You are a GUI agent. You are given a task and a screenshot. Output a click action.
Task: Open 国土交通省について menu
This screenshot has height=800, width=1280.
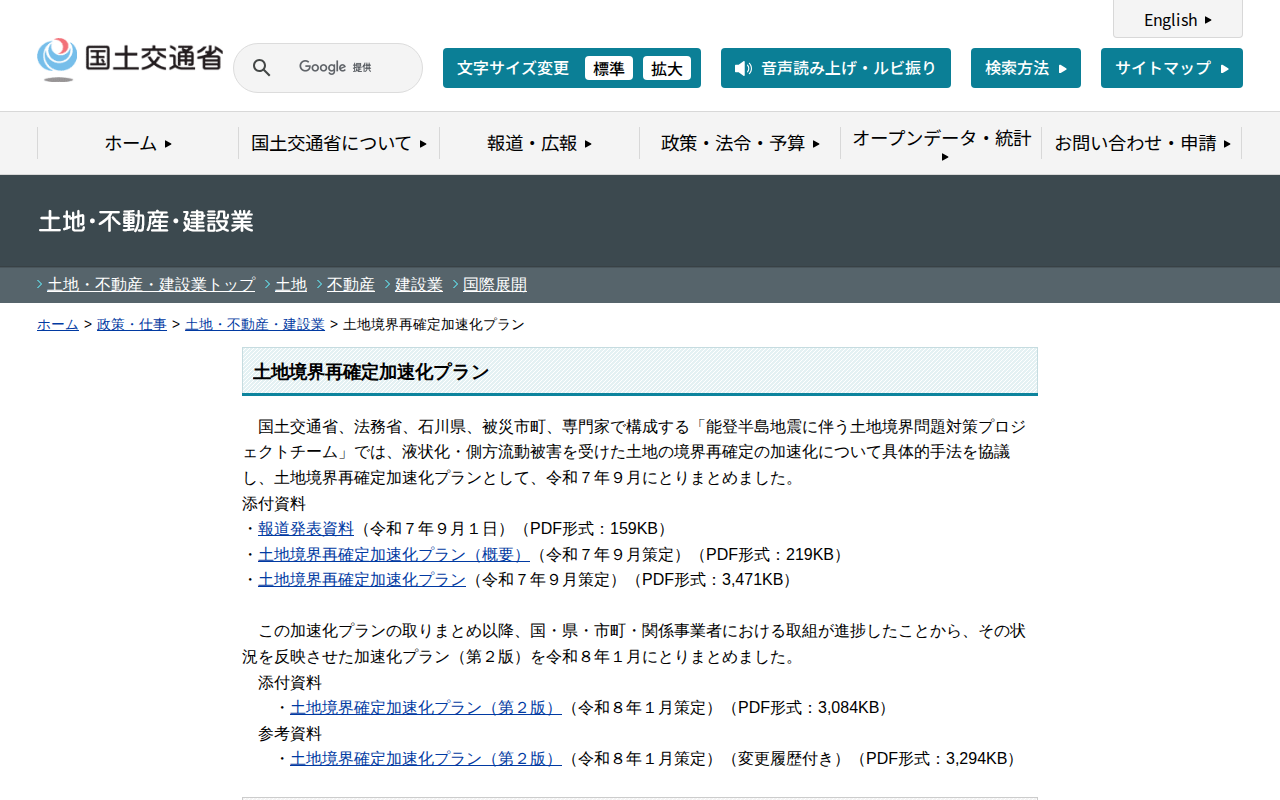(x=339, y=143)
